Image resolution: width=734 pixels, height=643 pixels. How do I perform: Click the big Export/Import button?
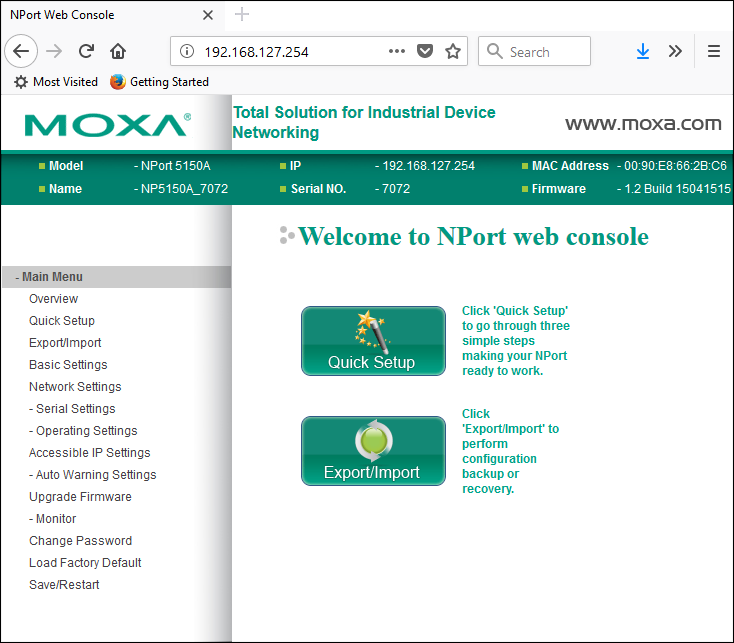(373, 451)
